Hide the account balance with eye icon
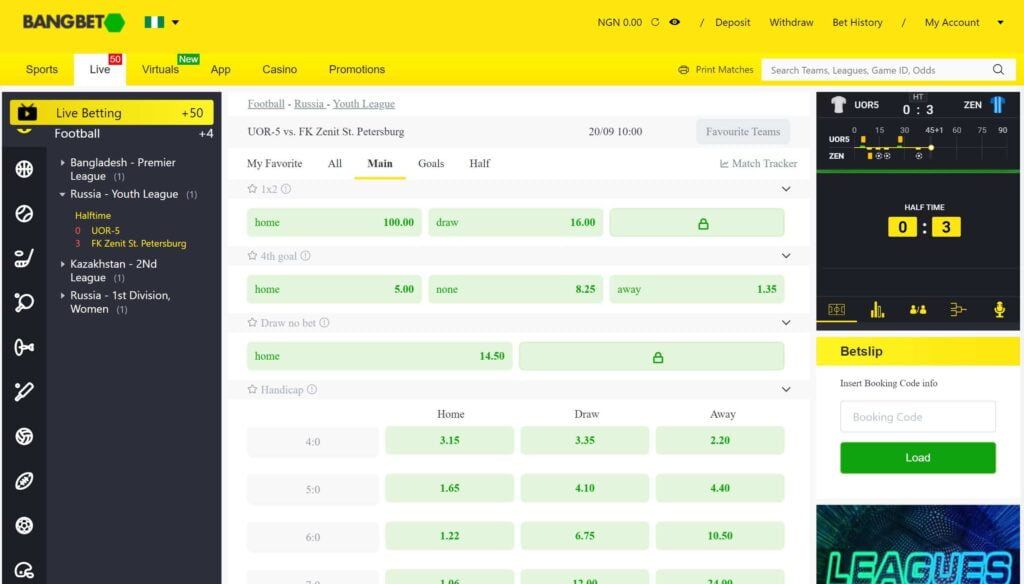The width and height of the screenshot is (1024, 584). (675, 22)
